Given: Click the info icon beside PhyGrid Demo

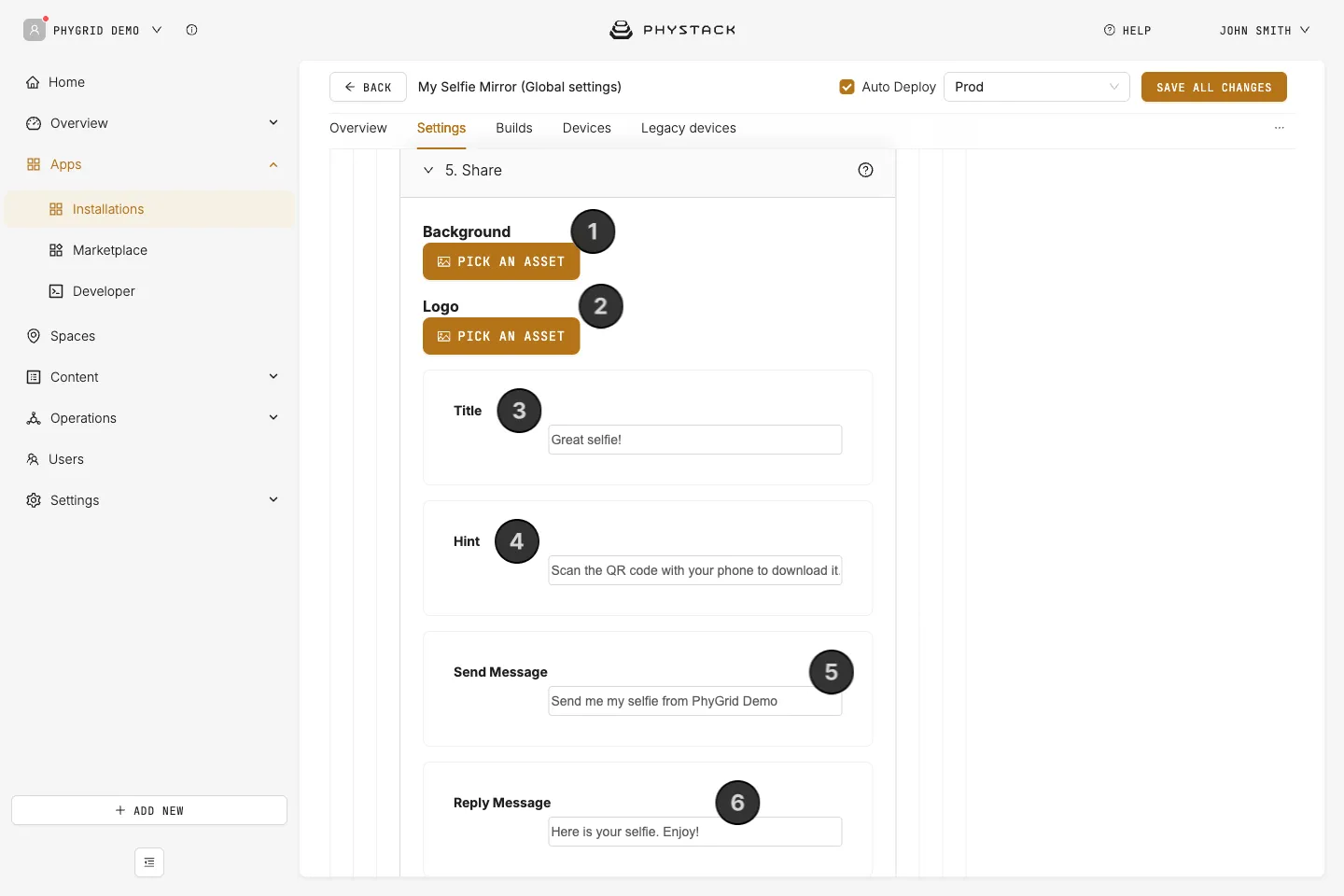Looking at the screenshot, I should click(191, 30).
